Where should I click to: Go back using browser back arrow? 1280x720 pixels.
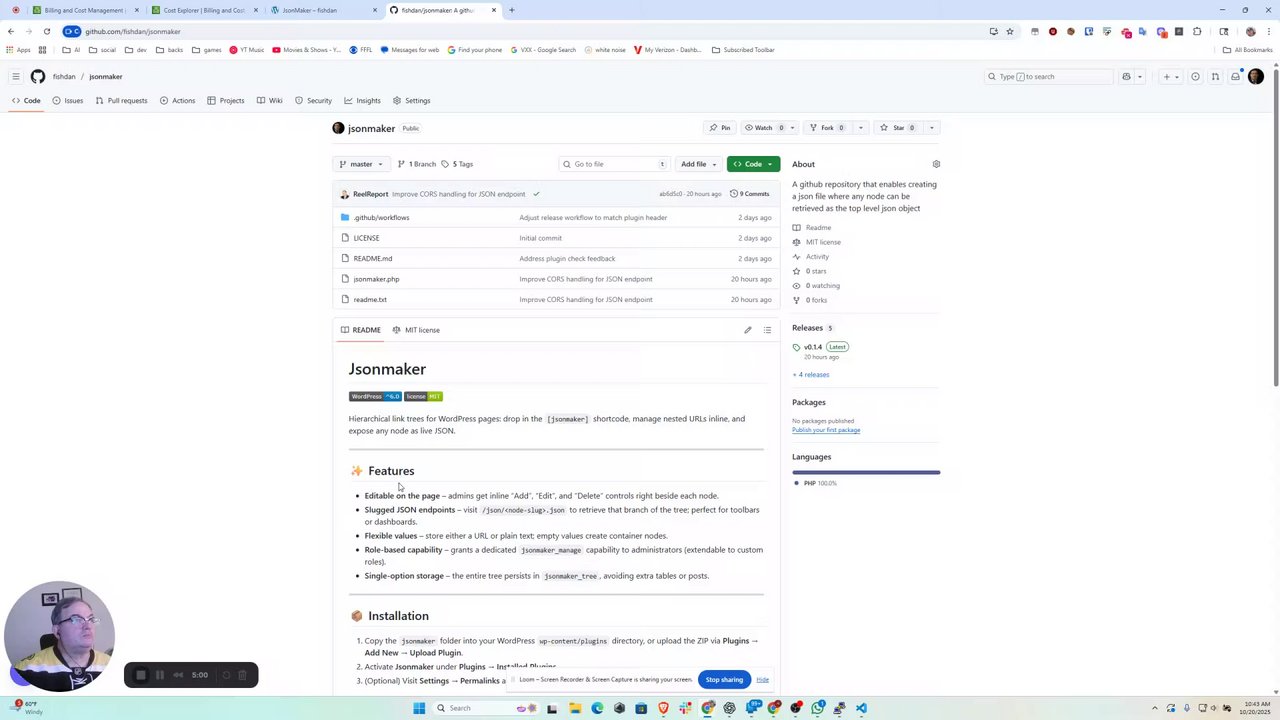click(x=11, y=31)
